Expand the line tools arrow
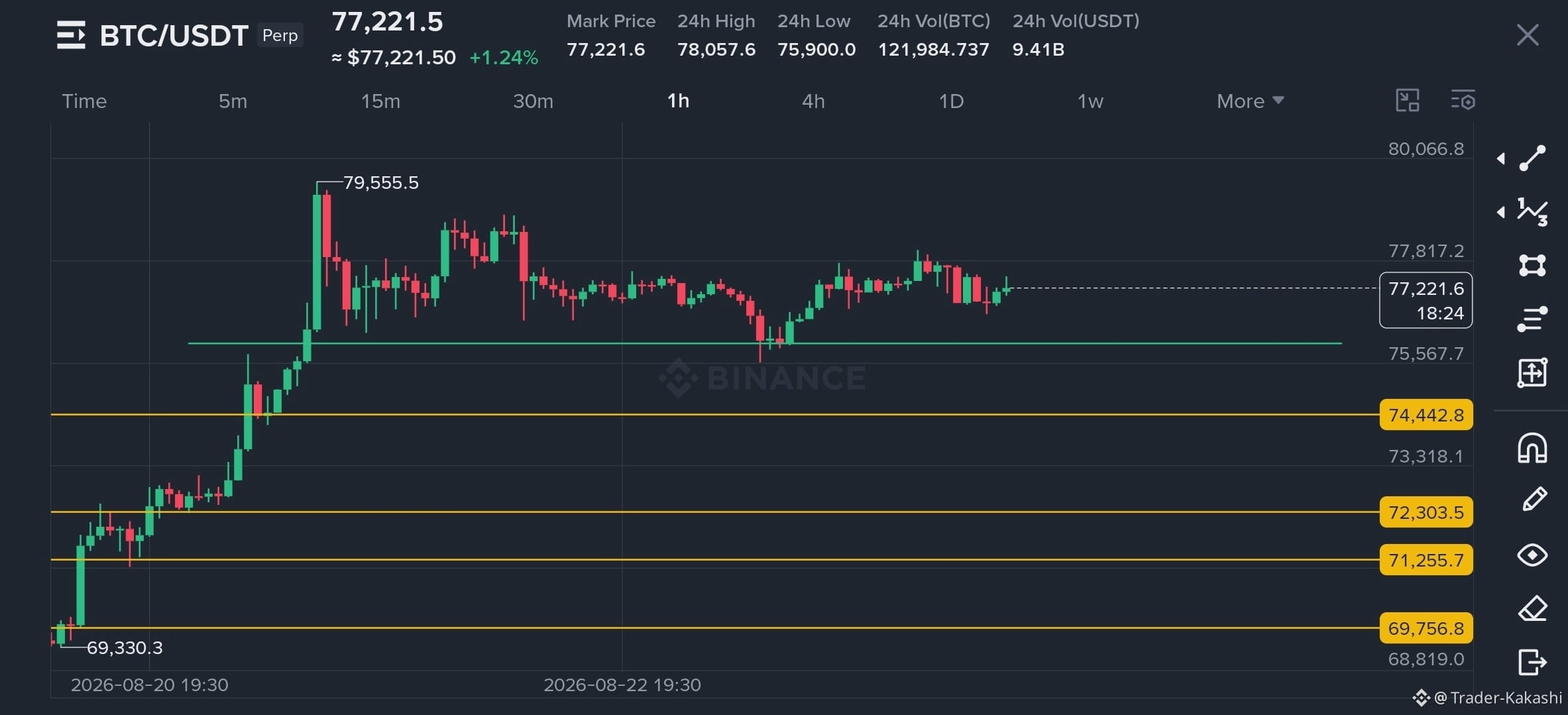Screen dimensions: 1568x715 point(1500,158)
